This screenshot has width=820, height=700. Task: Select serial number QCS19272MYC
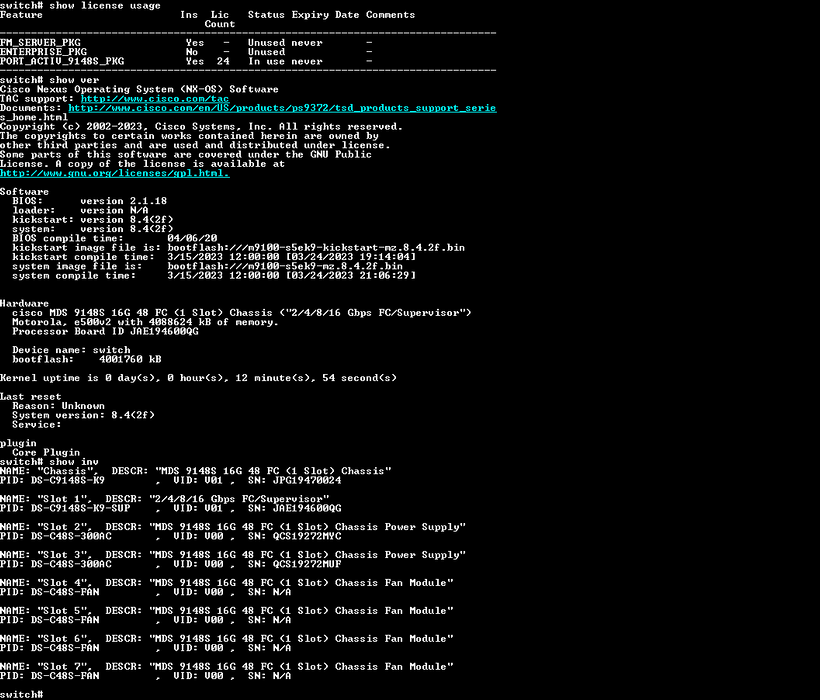[x=306, y=536]
